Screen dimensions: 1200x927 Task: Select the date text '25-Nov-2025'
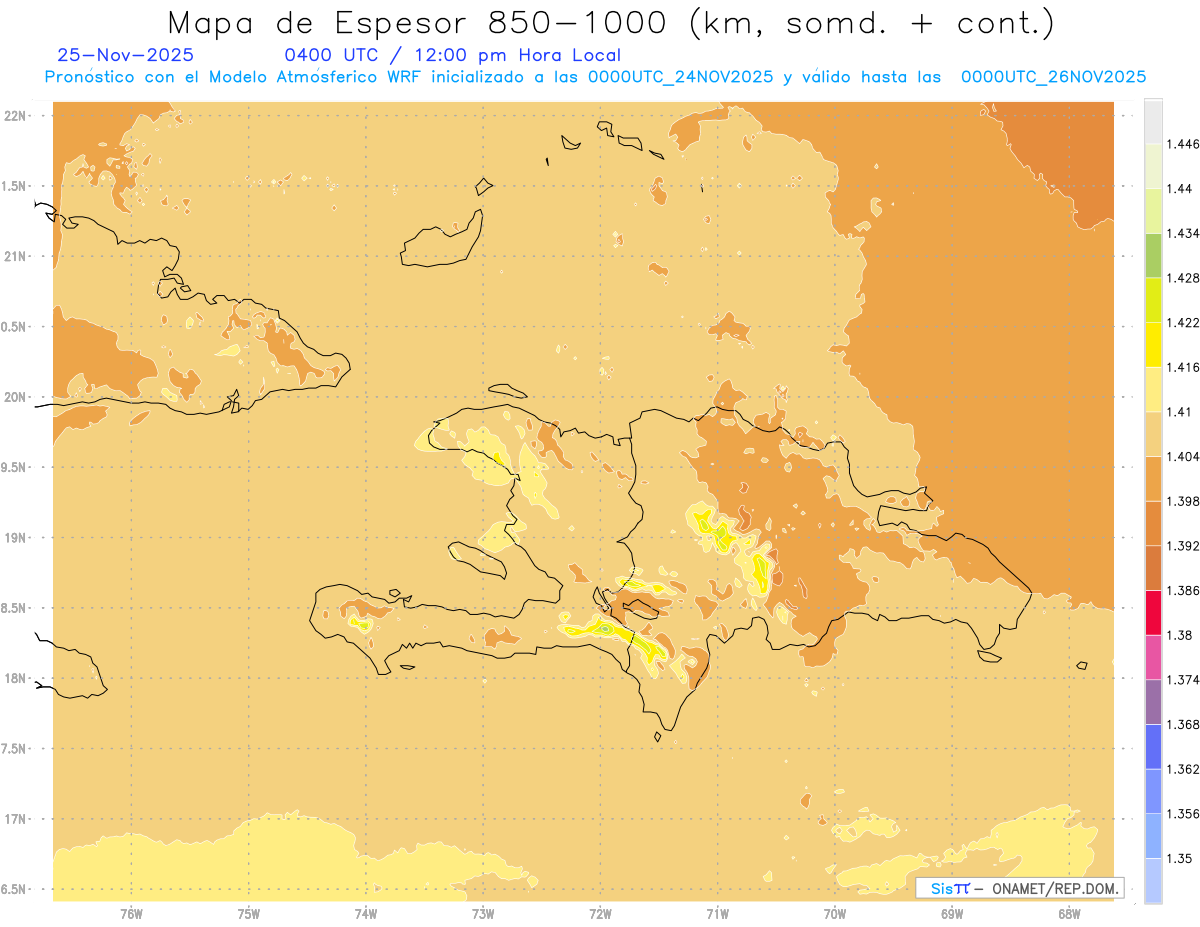[126, 55]
